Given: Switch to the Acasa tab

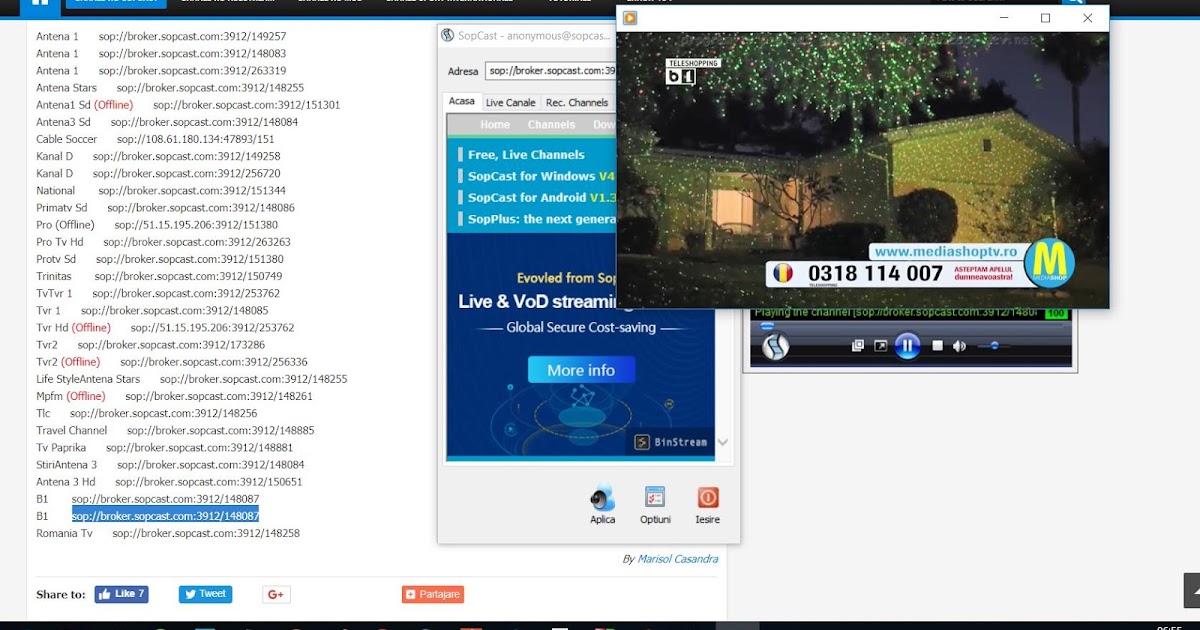Looking at the screenshot, I should click(x=462, y=102).
